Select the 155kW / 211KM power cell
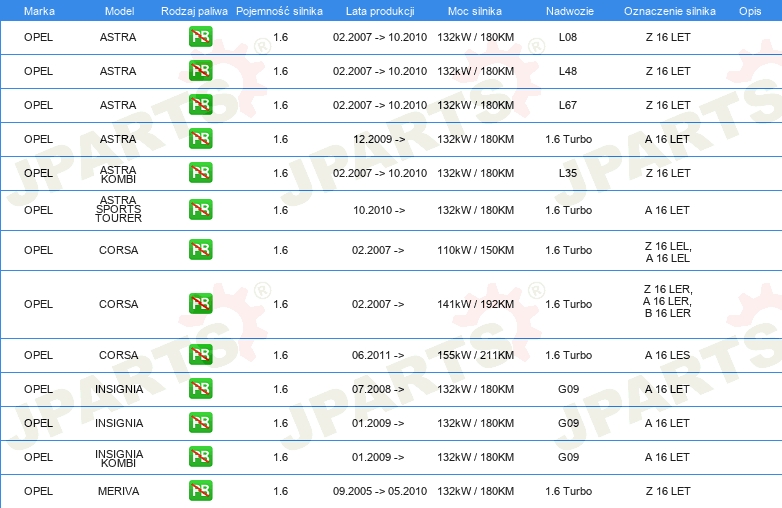Image resolution: width=782 pixels, height=508 pixels. pos(475,355)
